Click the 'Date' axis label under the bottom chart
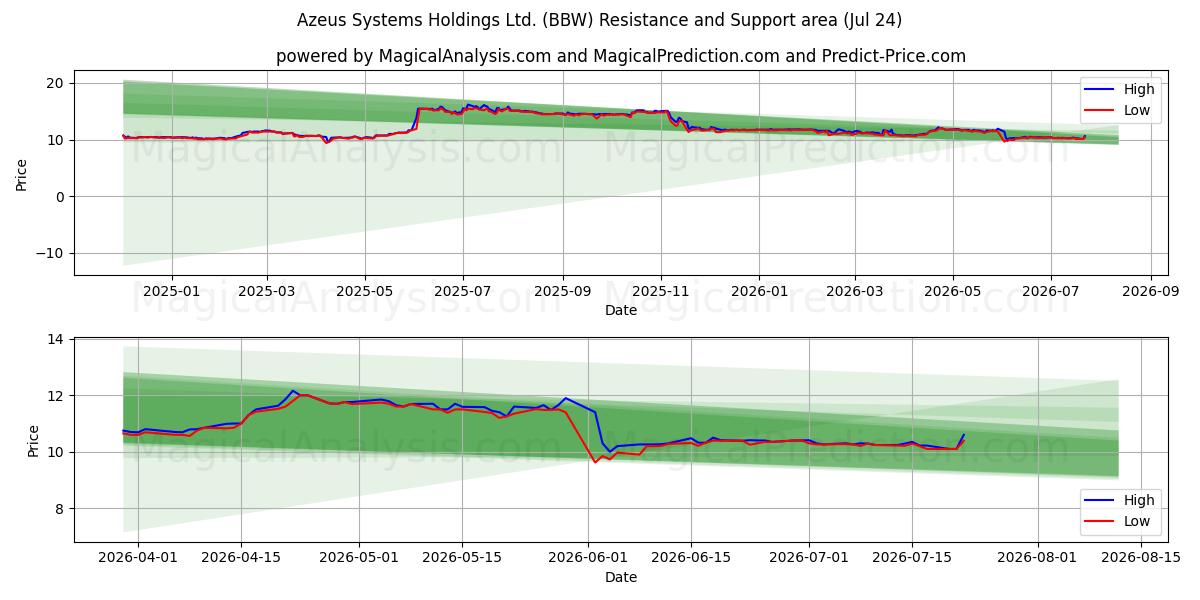Image resolution: width=1200 pixels, height=600 pixels. click(x=621, y=578)
